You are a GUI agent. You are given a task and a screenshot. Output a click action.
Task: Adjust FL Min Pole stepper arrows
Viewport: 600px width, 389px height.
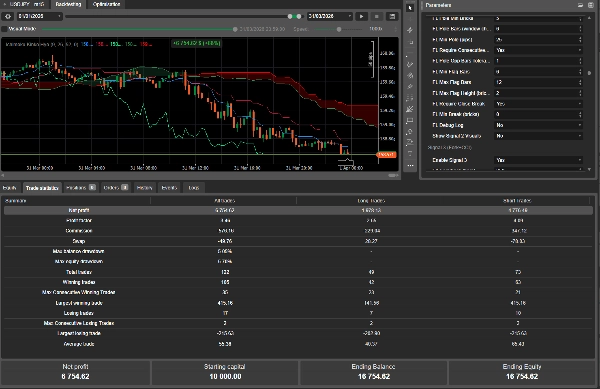[x=580, y=39]
